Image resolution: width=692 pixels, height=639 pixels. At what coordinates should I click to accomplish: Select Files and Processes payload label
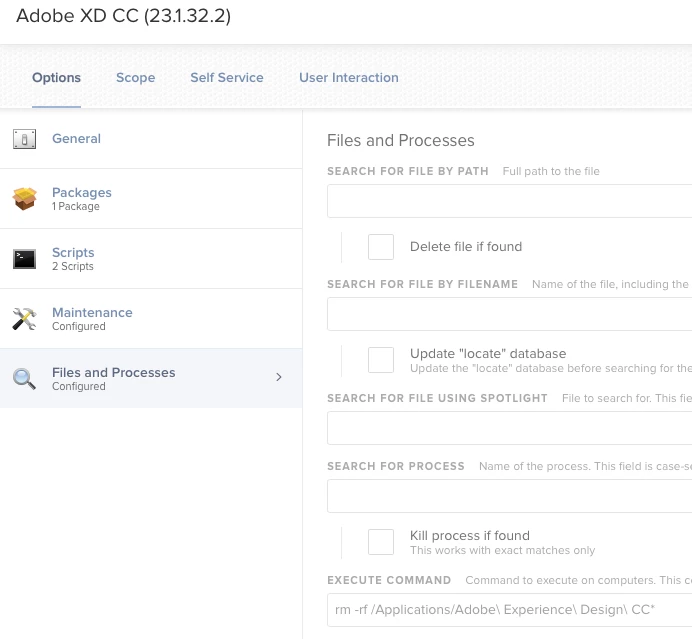pyautogui.click(x=113, y=372)
